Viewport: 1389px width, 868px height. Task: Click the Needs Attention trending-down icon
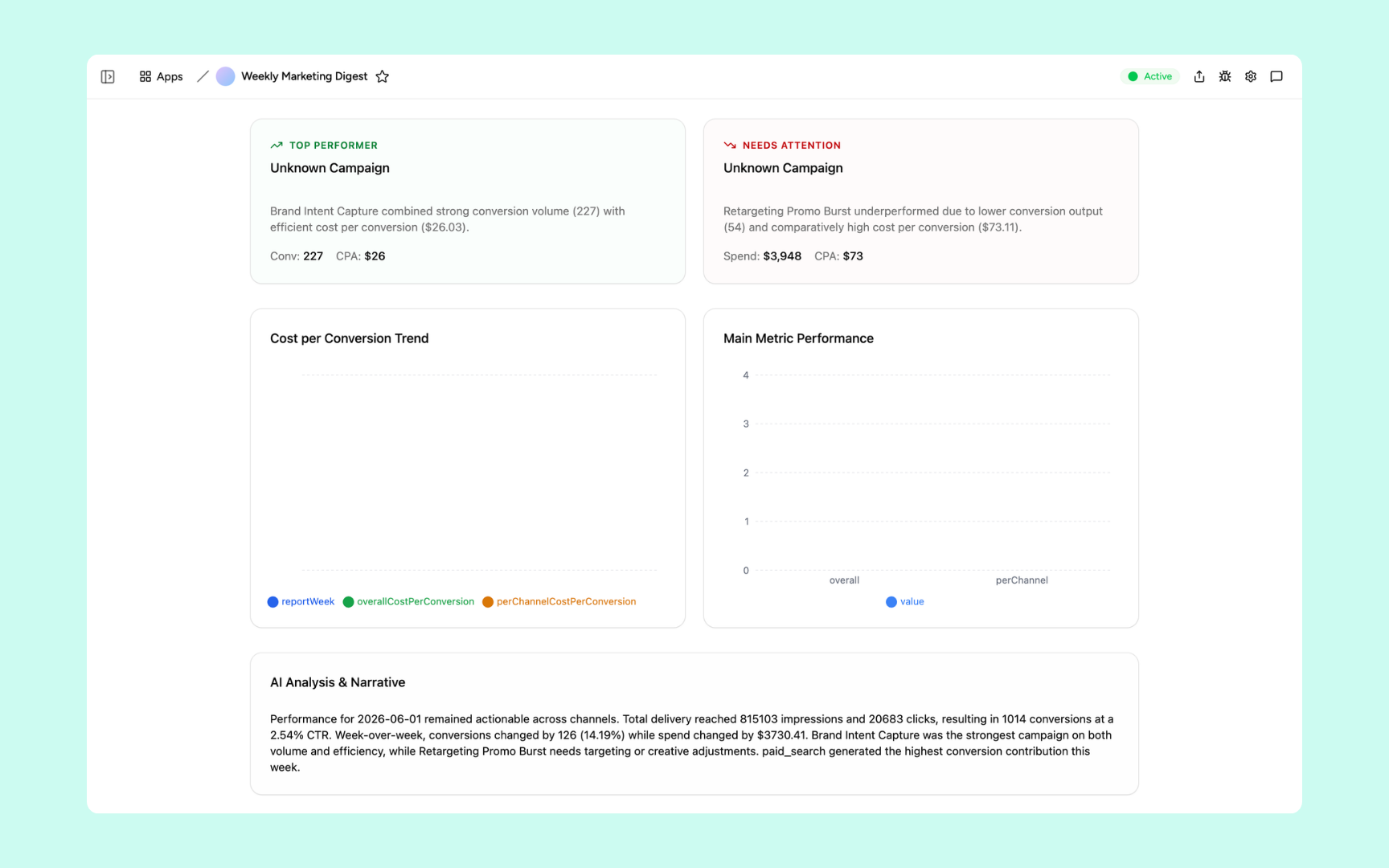coord(730,145)
